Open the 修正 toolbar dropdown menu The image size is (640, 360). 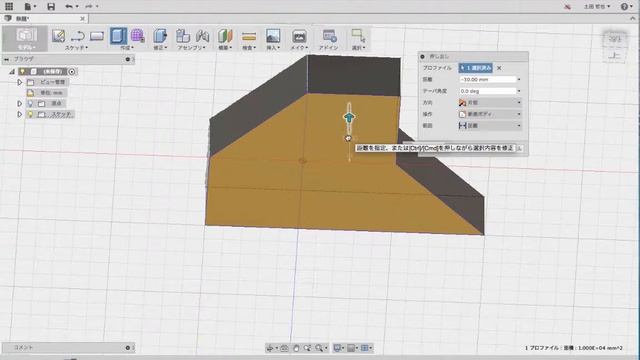160,48
